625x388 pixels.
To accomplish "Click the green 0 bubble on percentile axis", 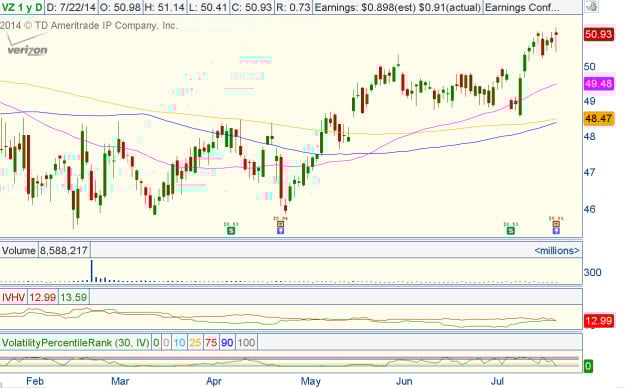I will (x=588, y=366).
